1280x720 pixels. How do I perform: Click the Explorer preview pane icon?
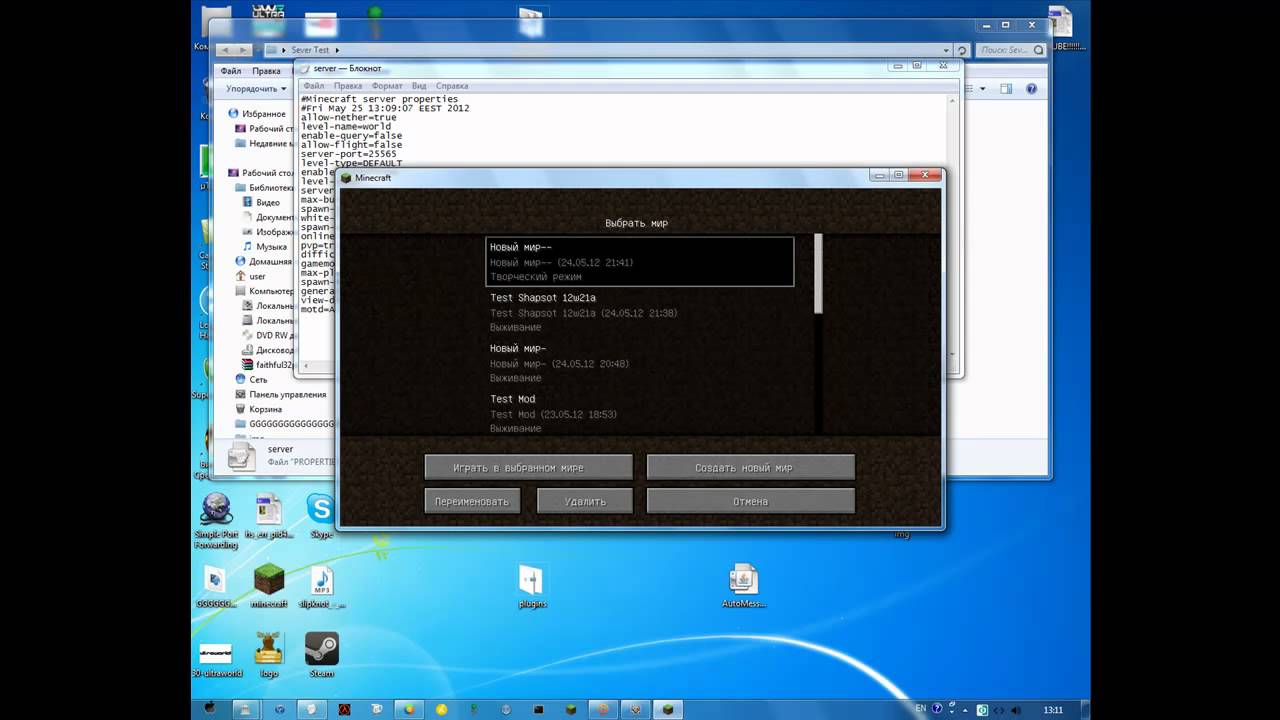point(1006,89)
